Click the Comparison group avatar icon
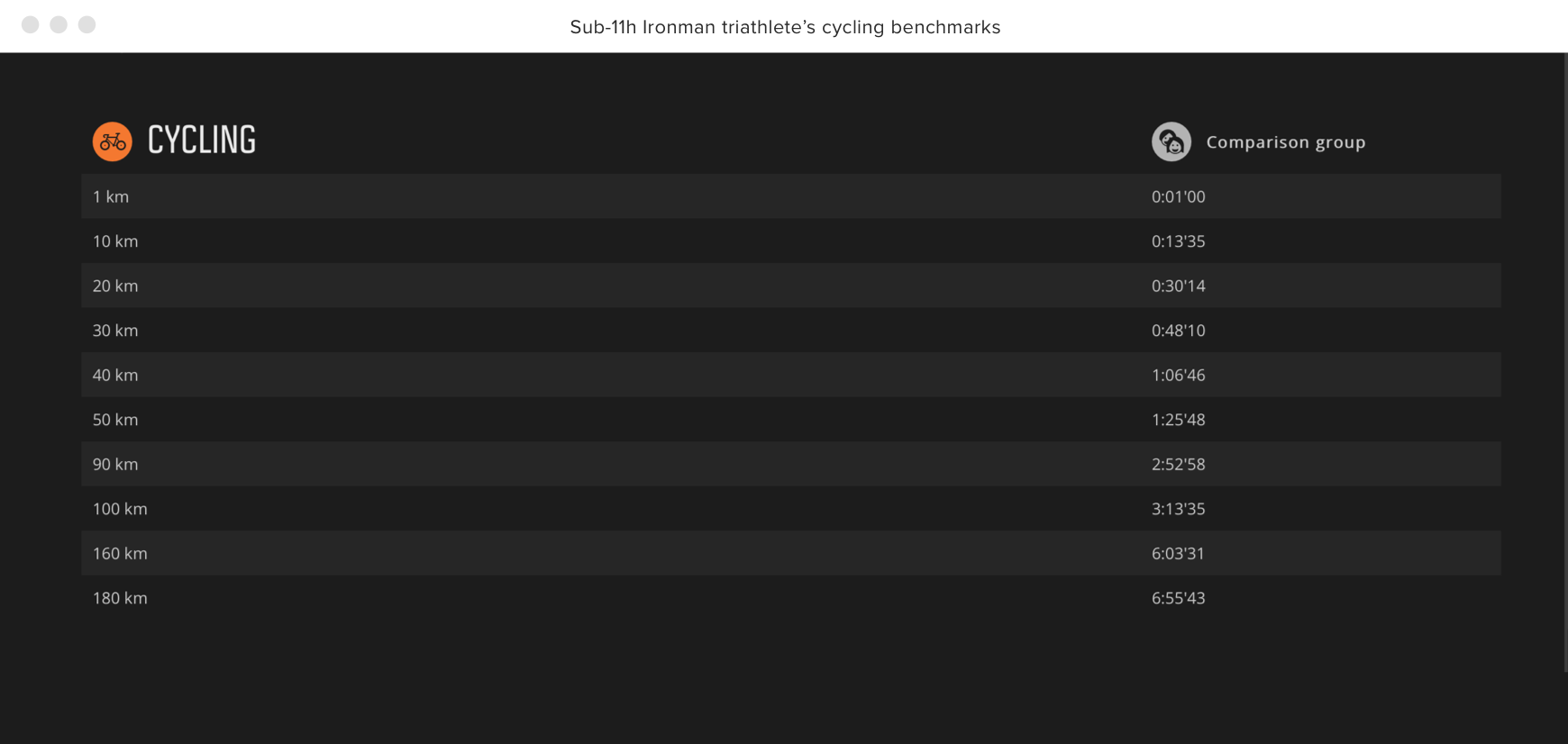The width and height of the screenshot is (1568, 744). (1171, 141)
